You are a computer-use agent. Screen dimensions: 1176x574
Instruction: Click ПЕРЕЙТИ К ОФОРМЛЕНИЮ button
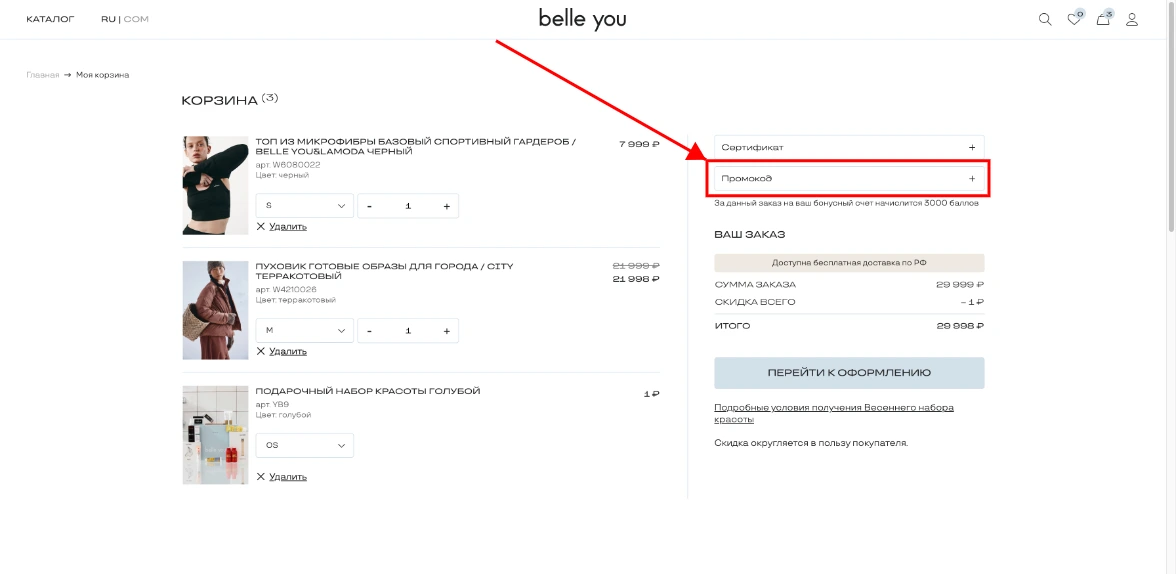tap(849, 373)
